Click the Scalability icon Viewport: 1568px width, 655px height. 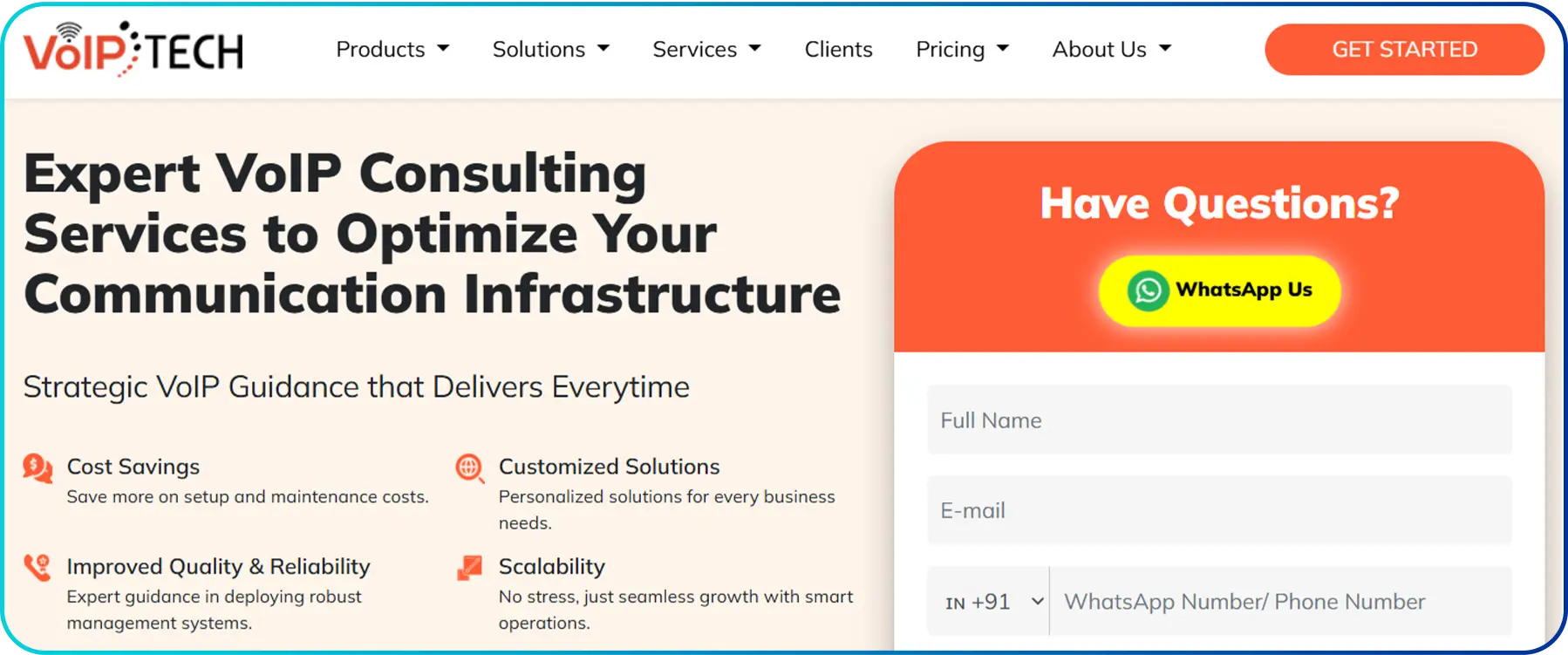point(470,568)
